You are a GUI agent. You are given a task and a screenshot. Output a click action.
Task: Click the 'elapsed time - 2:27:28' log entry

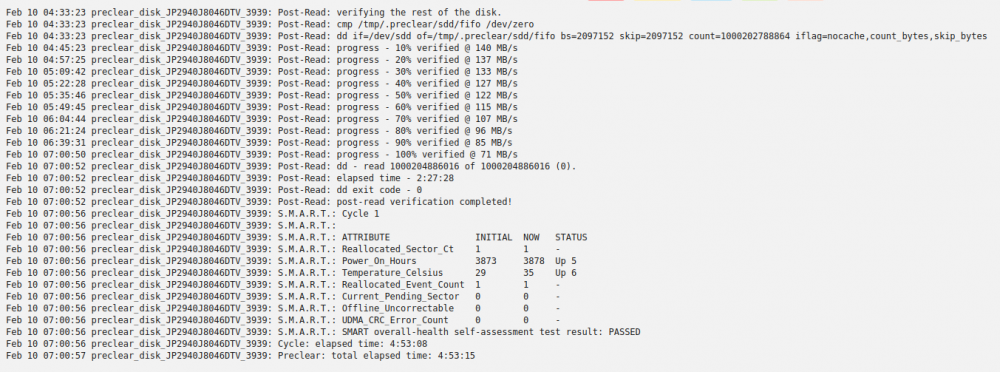click(230, 178)
